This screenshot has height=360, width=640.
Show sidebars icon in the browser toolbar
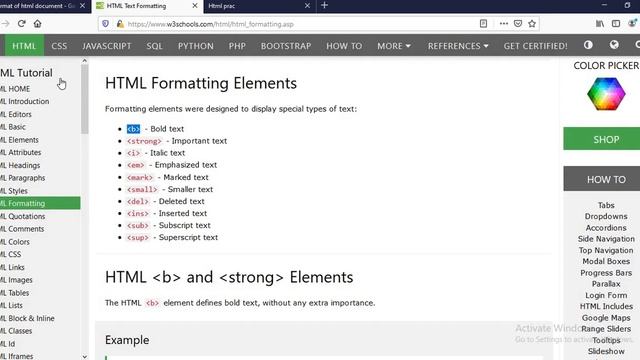(616, 24)
